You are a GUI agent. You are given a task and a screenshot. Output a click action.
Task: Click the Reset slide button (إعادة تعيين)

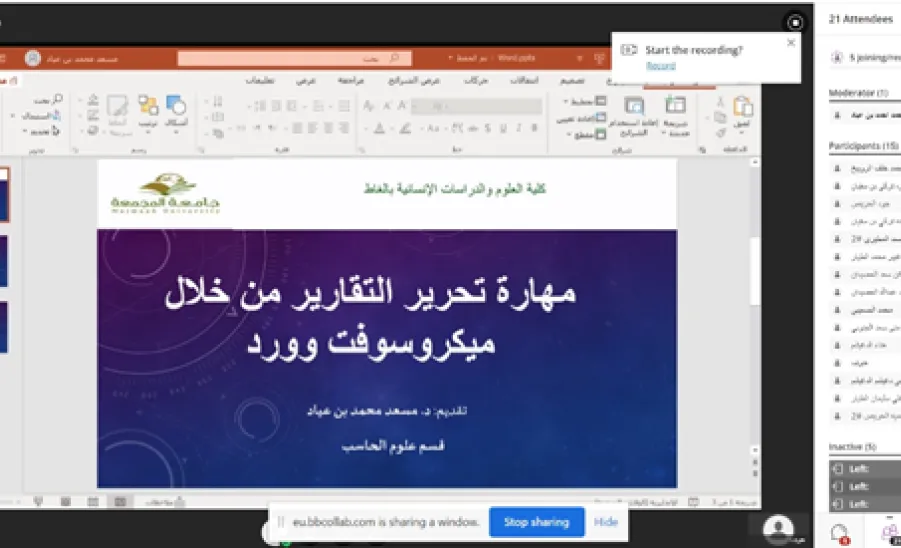tap(581, 118)
